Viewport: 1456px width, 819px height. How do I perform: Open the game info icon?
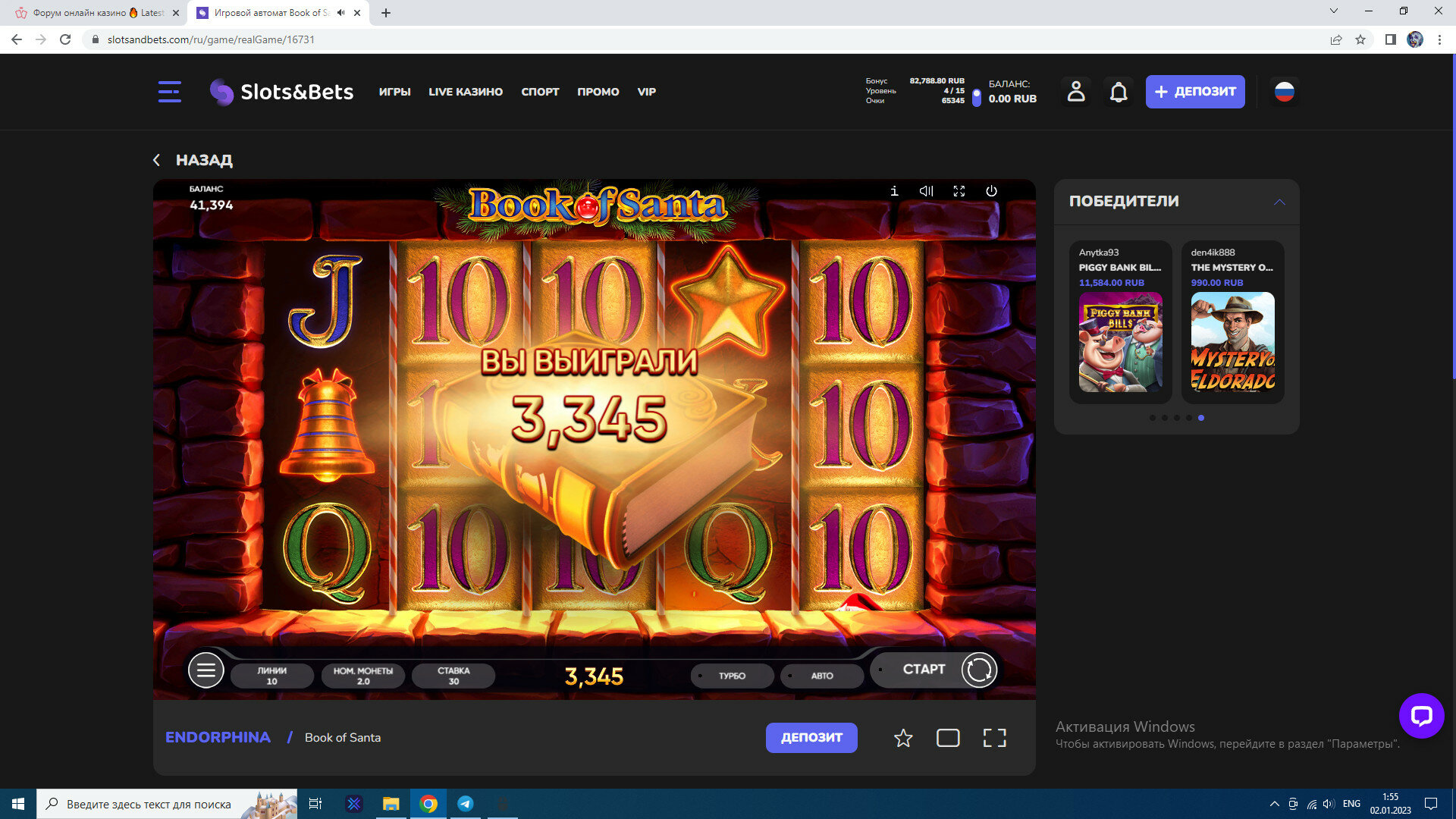(894, 191)
